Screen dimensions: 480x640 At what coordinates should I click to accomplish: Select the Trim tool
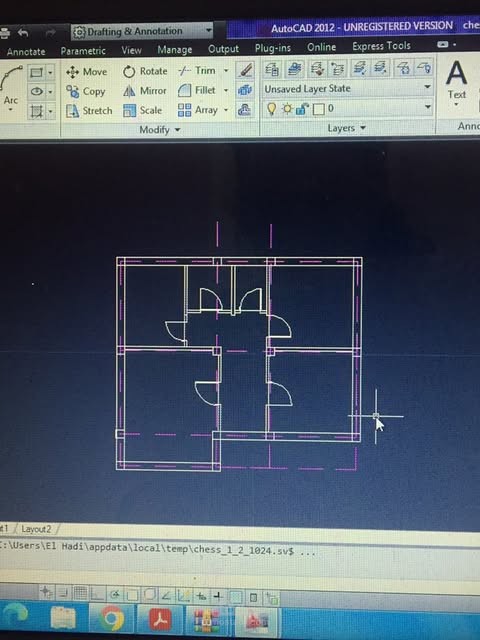coord(197,71)
